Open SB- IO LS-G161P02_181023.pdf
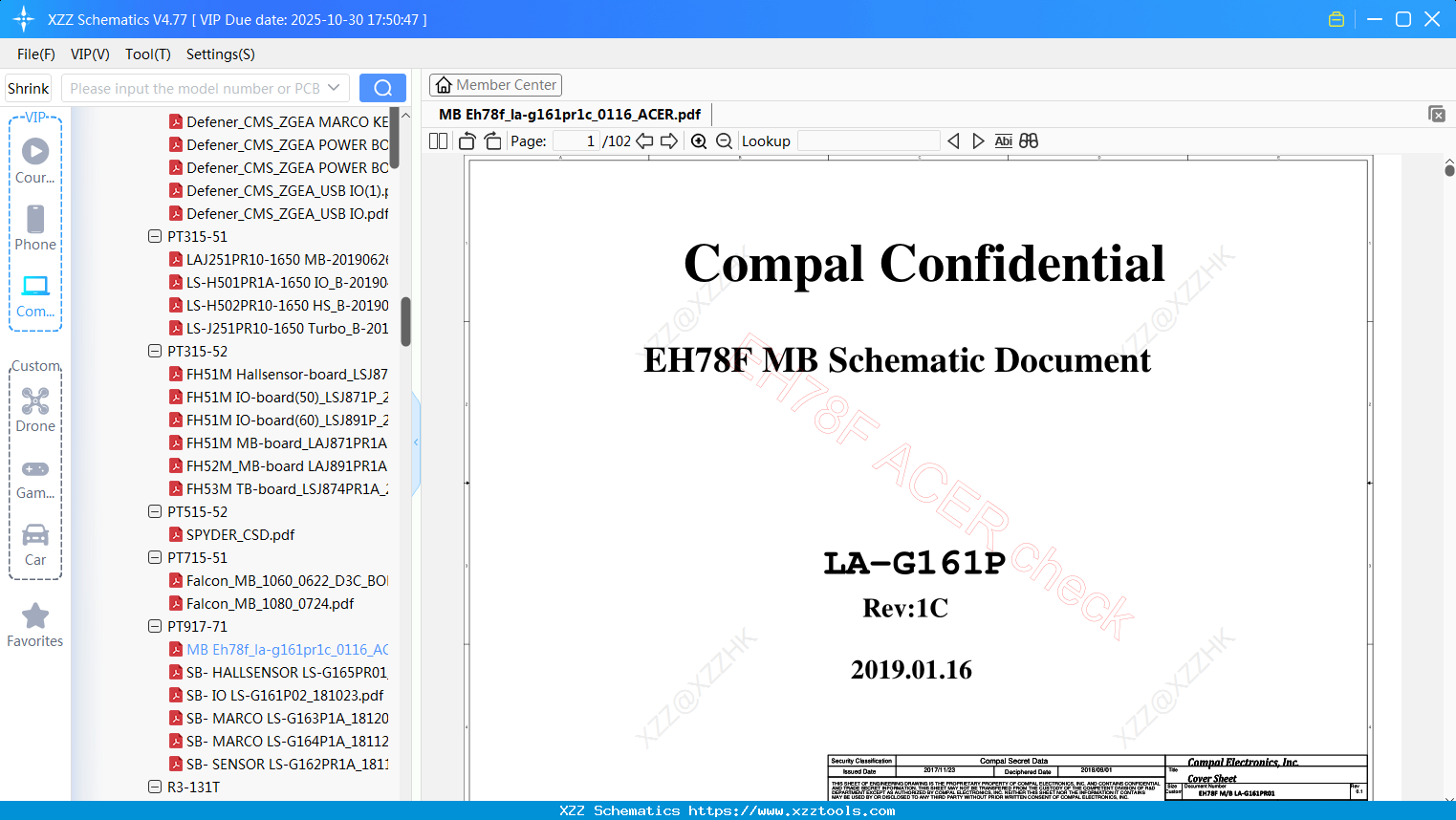Viewport: 1456px width, 820px height. 285,695
